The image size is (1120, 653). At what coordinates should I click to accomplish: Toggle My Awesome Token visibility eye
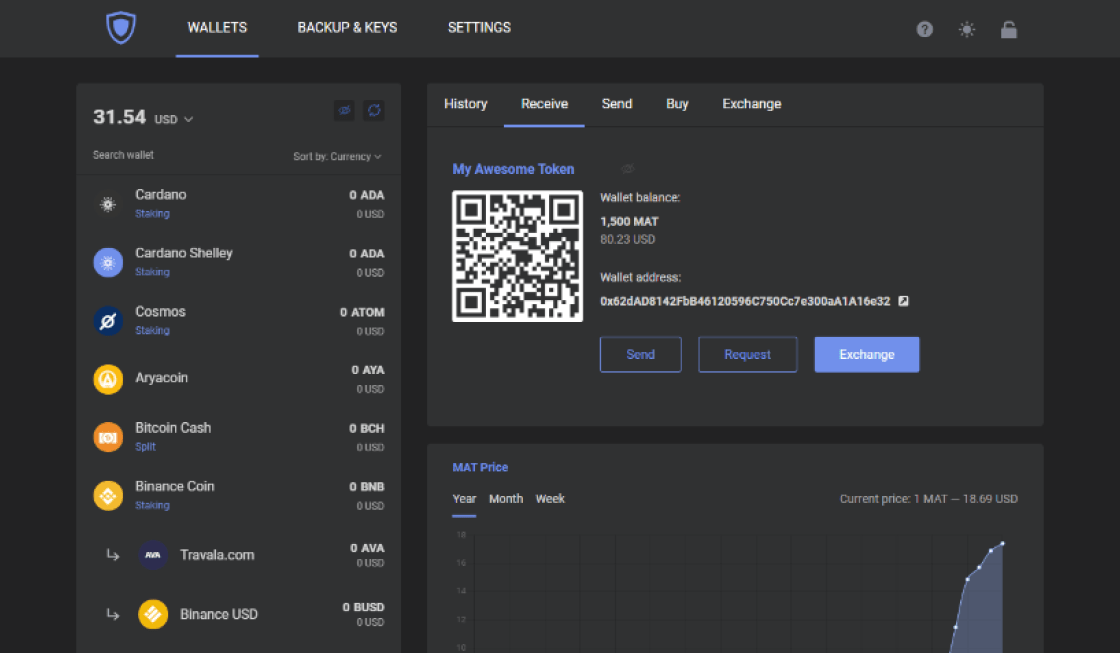627,169
